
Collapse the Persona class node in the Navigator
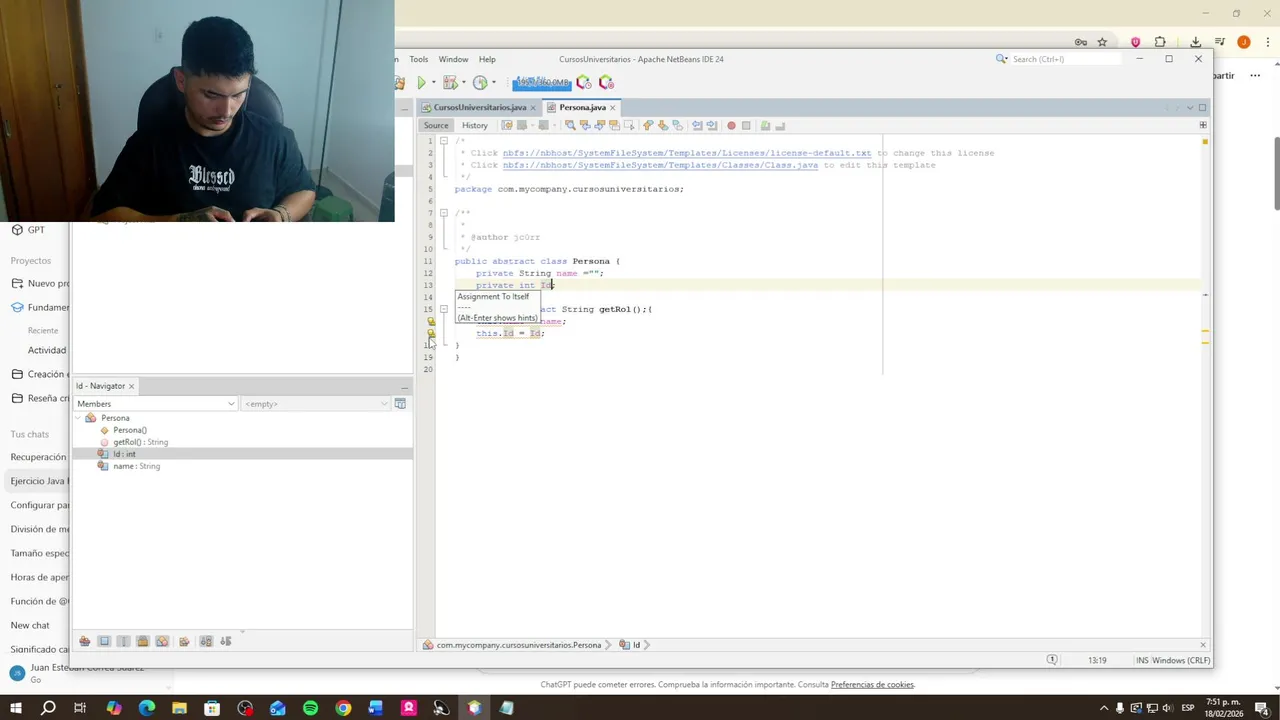tap(80, 418)
